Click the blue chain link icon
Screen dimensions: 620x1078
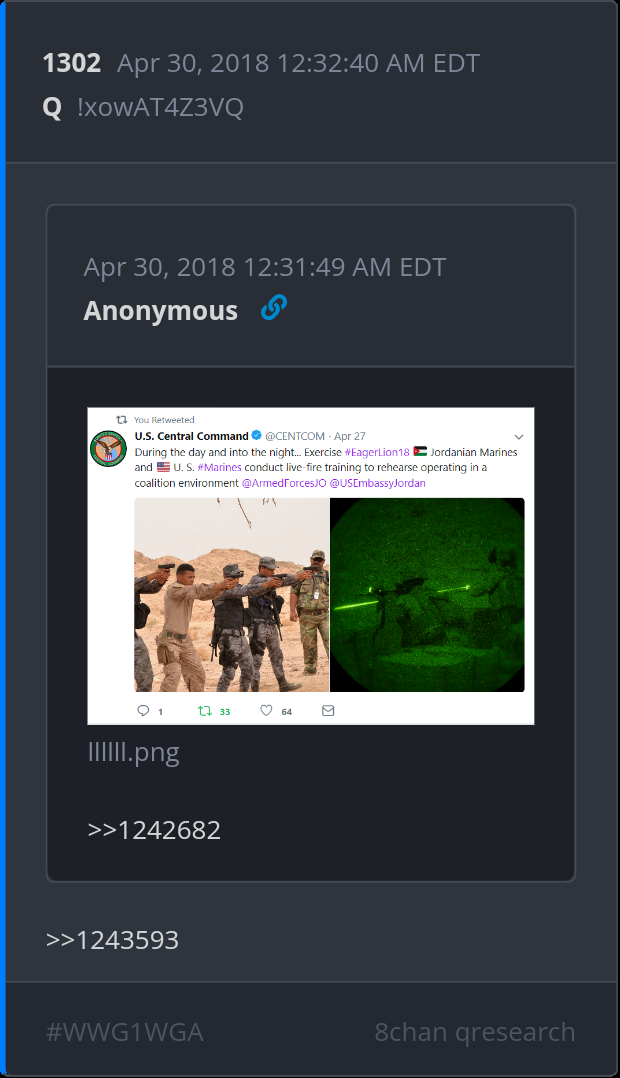tap(274, 308)
